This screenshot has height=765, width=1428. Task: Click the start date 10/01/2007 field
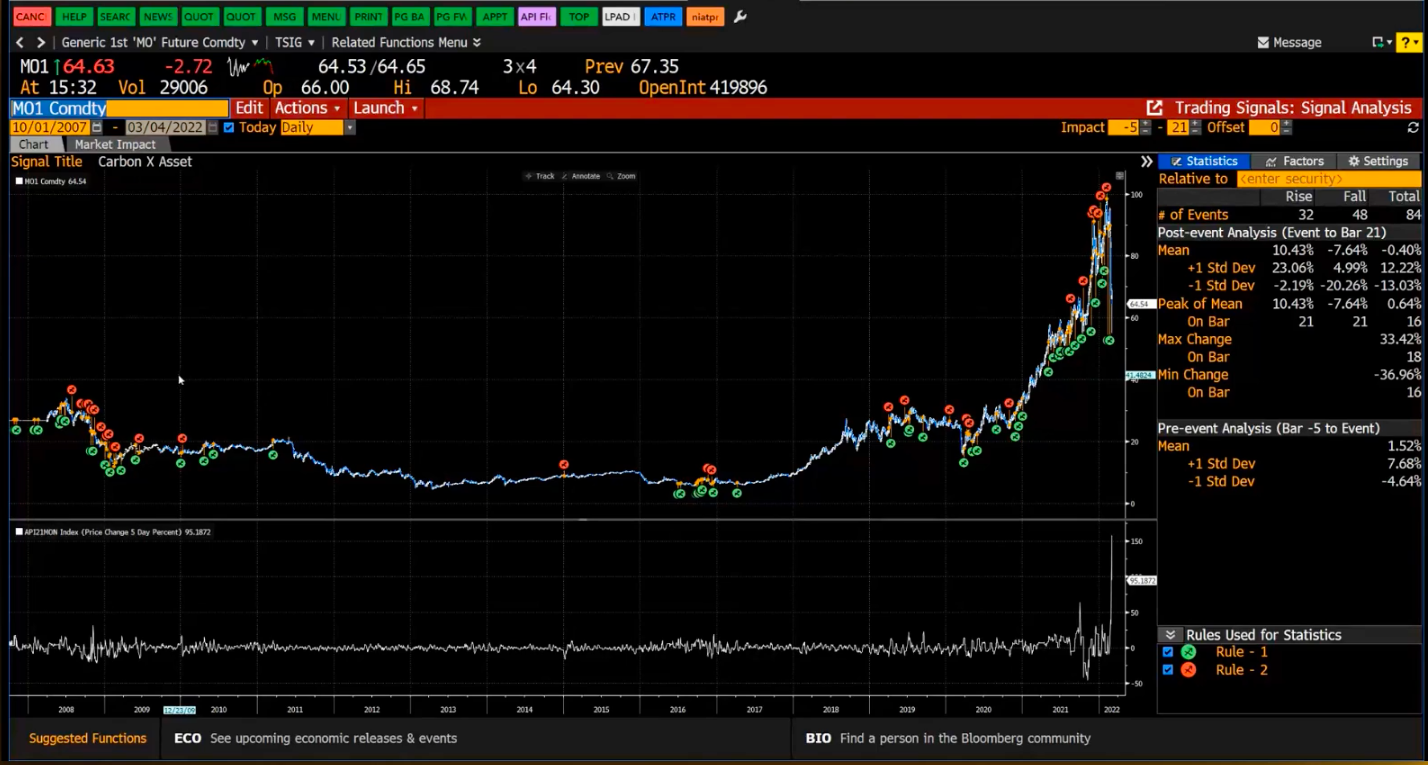(x=50, y=127)
